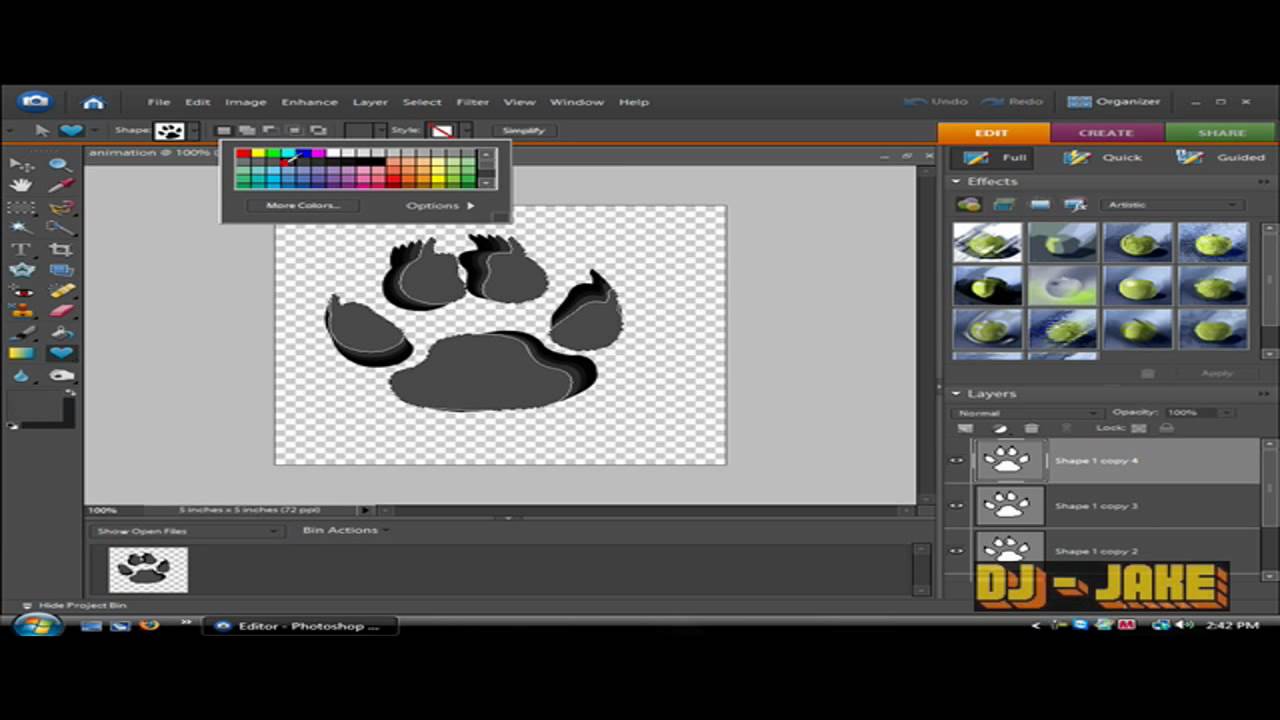Select the Spot Healing bandage tool
The image size is (1280, 720).
(x=61, y=291)
